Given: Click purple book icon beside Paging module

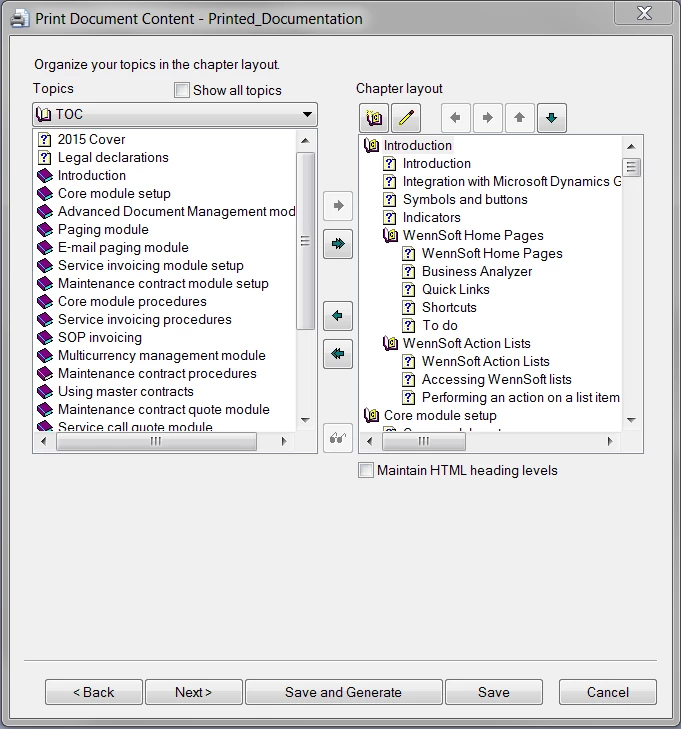Looking at the screenshot, I should (45, 229).
